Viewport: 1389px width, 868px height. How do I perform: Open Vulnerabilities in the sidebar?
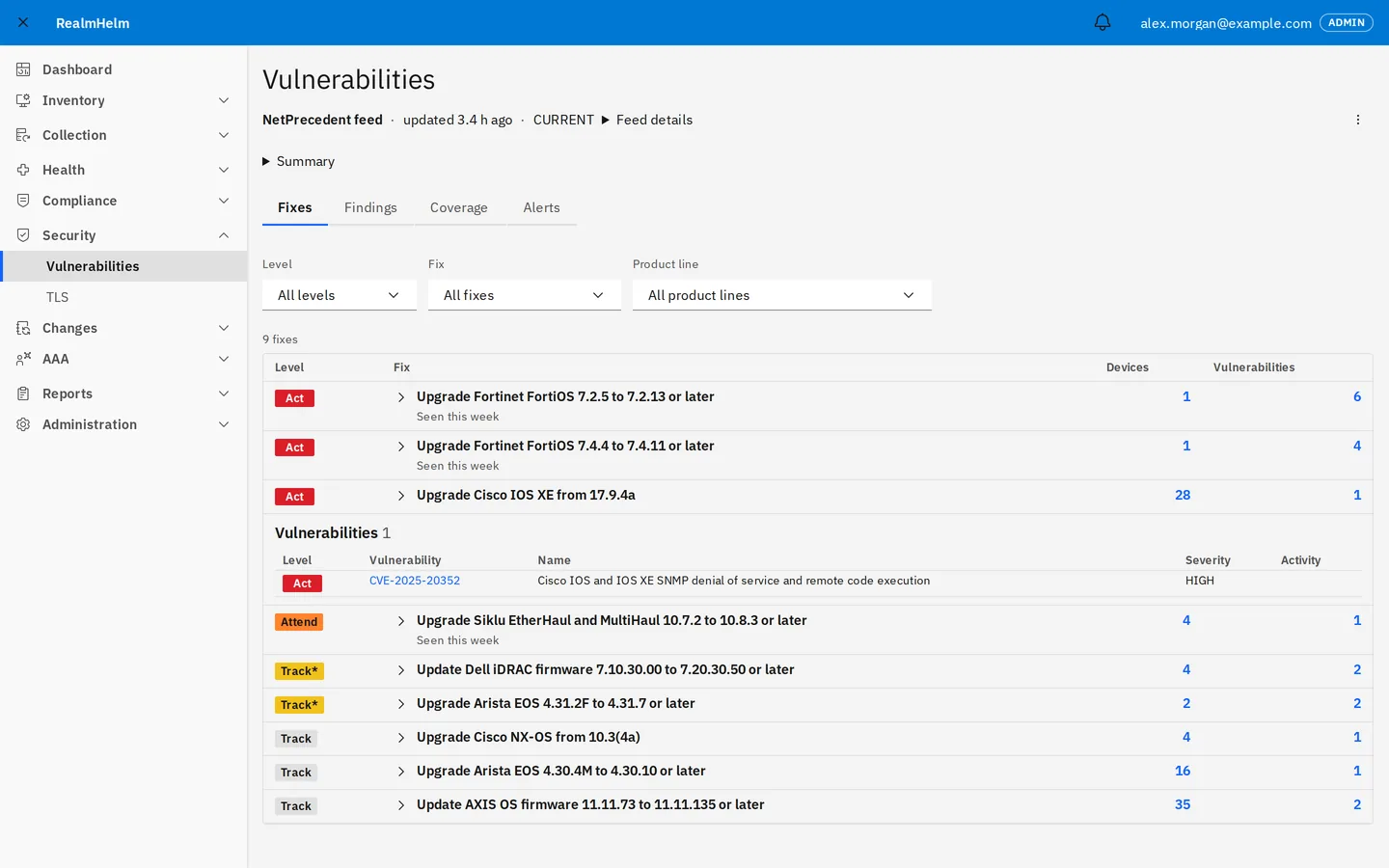pyautogui.click(x=123, y=266)
